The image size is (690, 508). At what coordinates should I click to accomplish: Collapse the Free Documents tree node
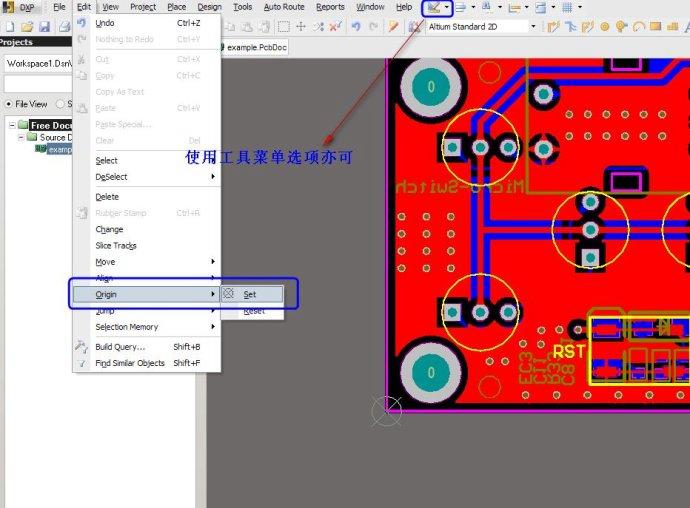(12, 125)
